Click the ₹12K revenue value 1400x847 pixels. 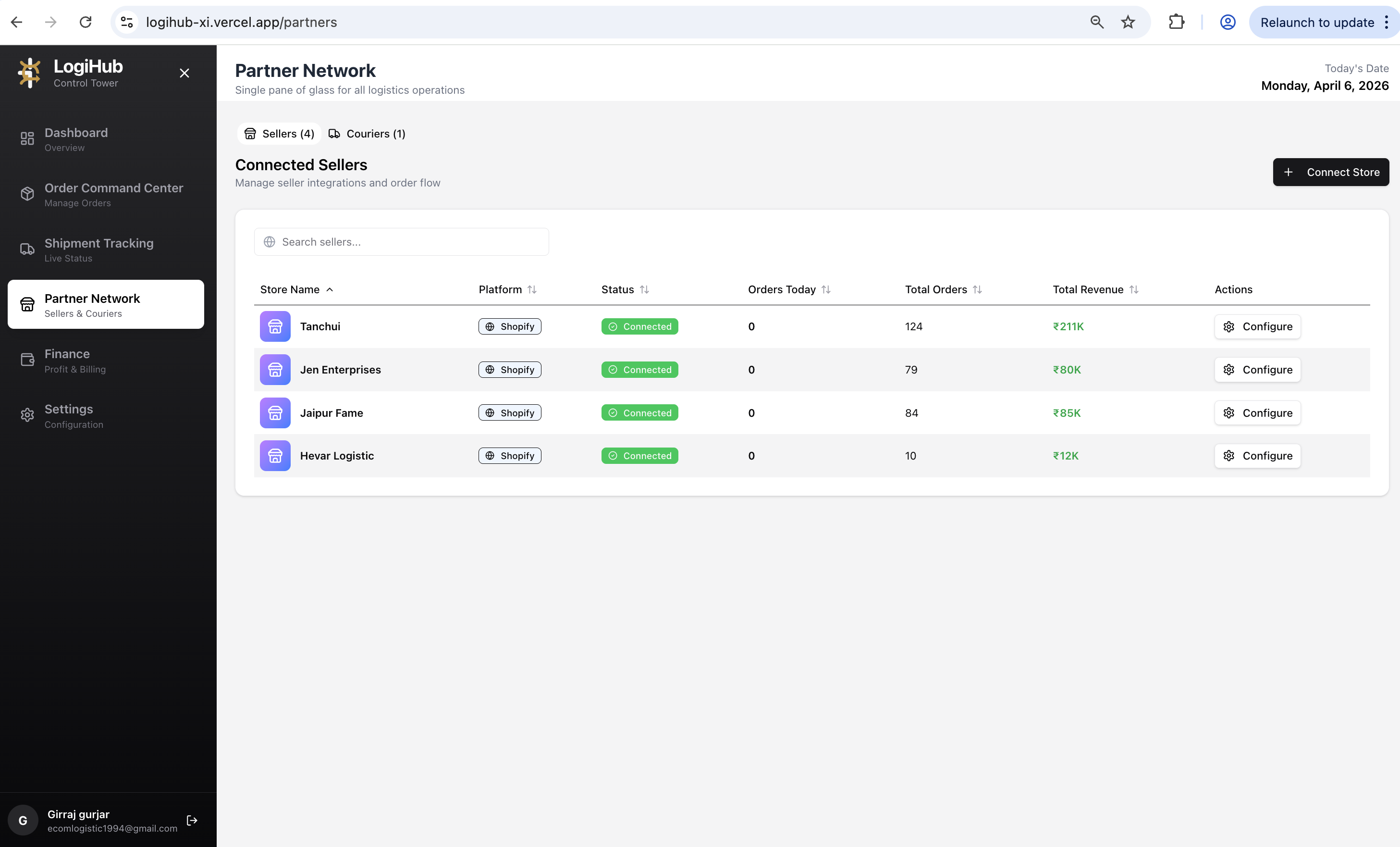tap(1065, 455)
